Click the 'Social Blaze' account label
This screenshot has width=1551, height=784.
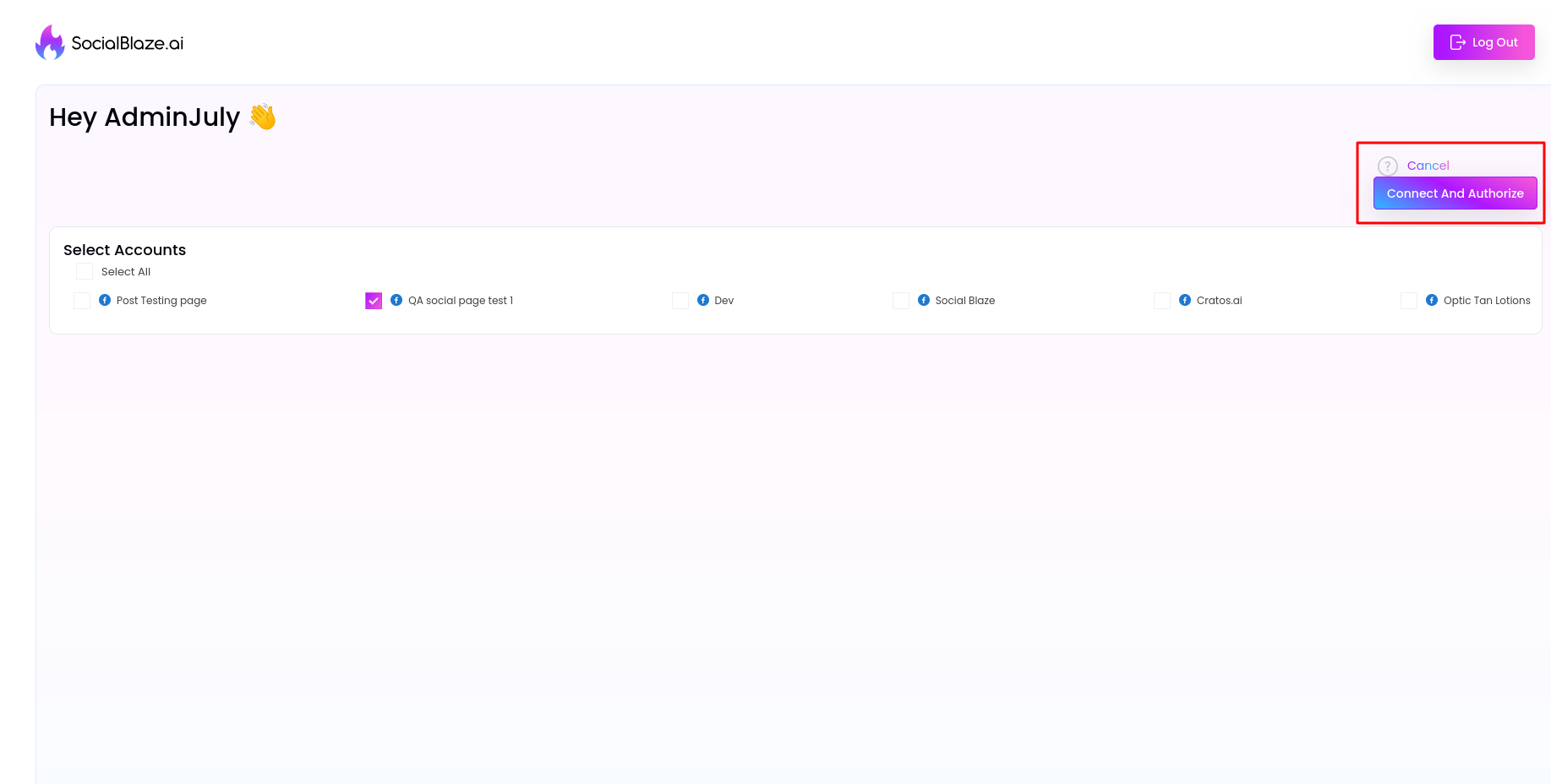tap(965, 301)
